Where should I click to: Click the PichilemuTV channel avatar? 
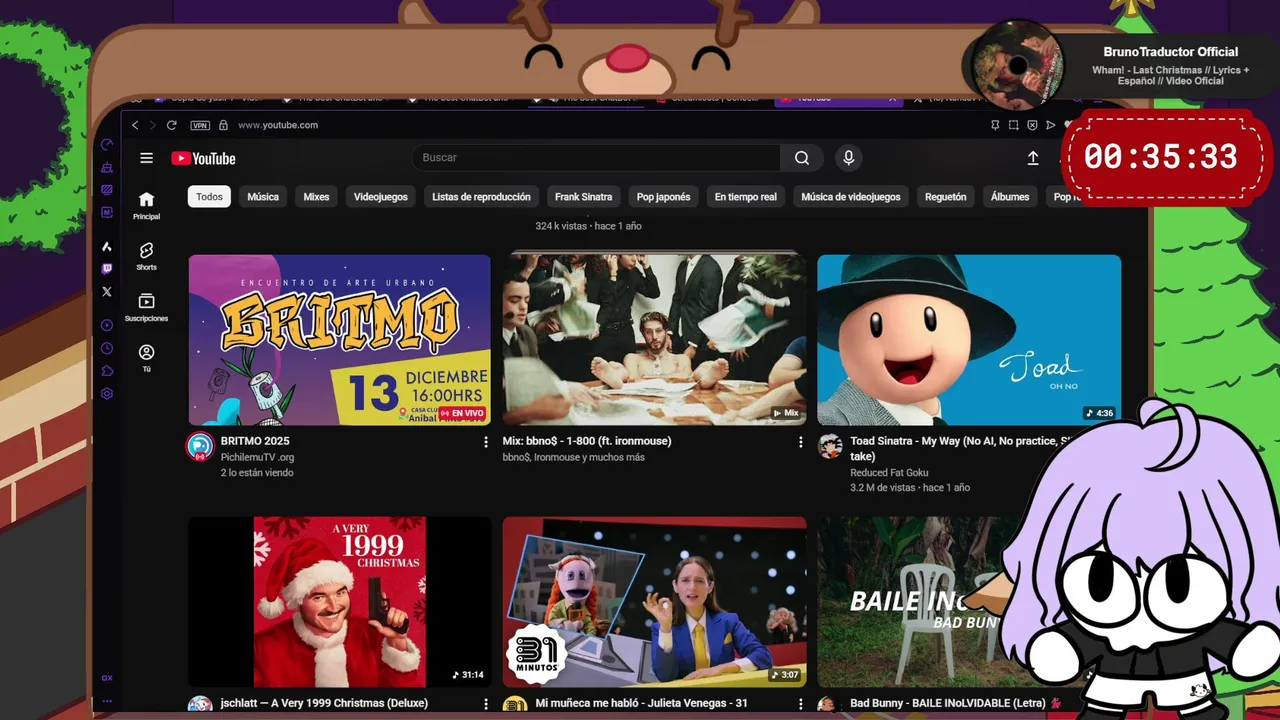click(200, 446)
